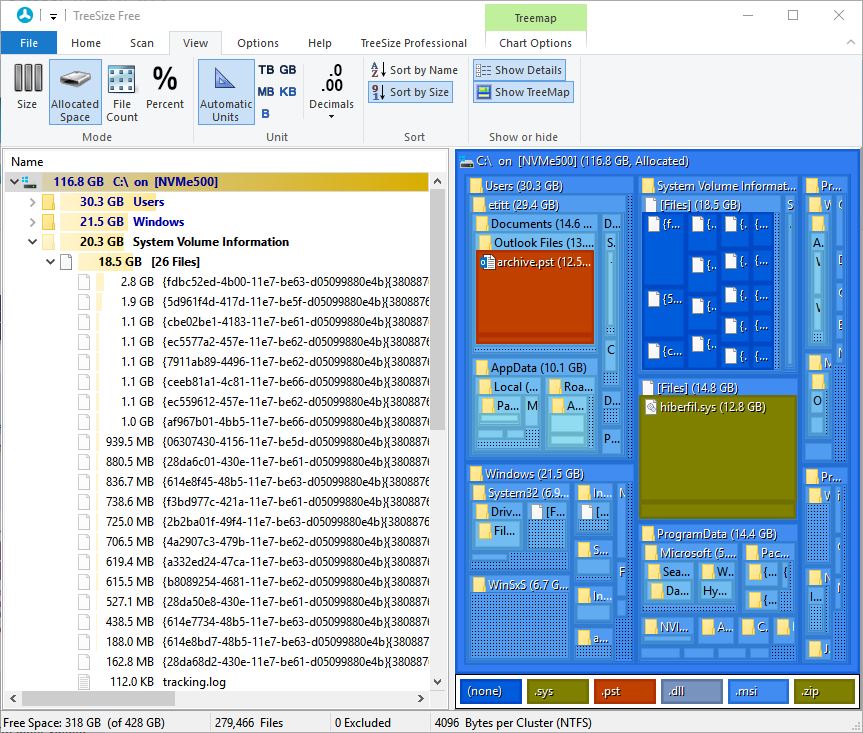The width and height of the screenshot is (863, 733).
Task: Click the Name column header
Action: [x=27, y=162]
